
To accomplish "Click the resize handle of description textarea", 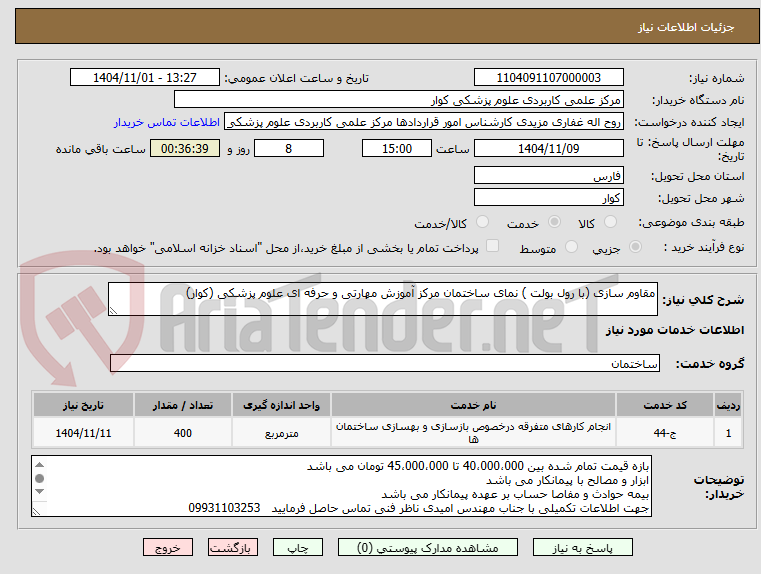I will [x=113, y=311].
